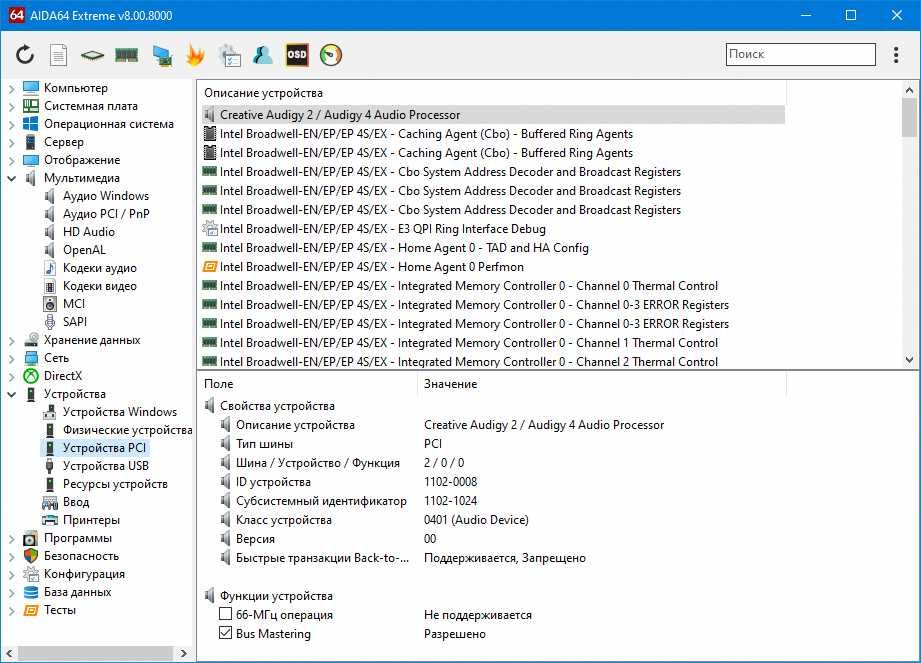Expand the Операционная система node
The height and width of the screenshot is (663, 921).
[x=11, y=124]
